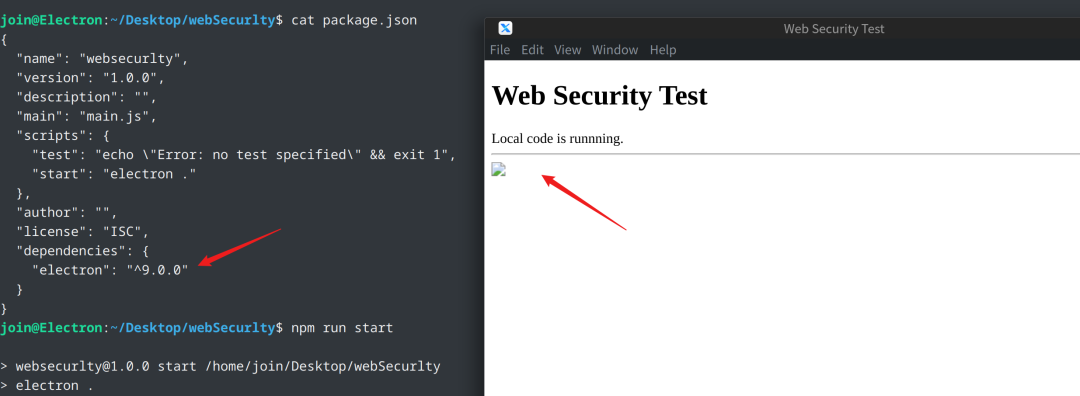The width and height of the screenshot is (1080, 396).
Task: Click the "npm run start" command in the terminal
Action: pos(342,328)
